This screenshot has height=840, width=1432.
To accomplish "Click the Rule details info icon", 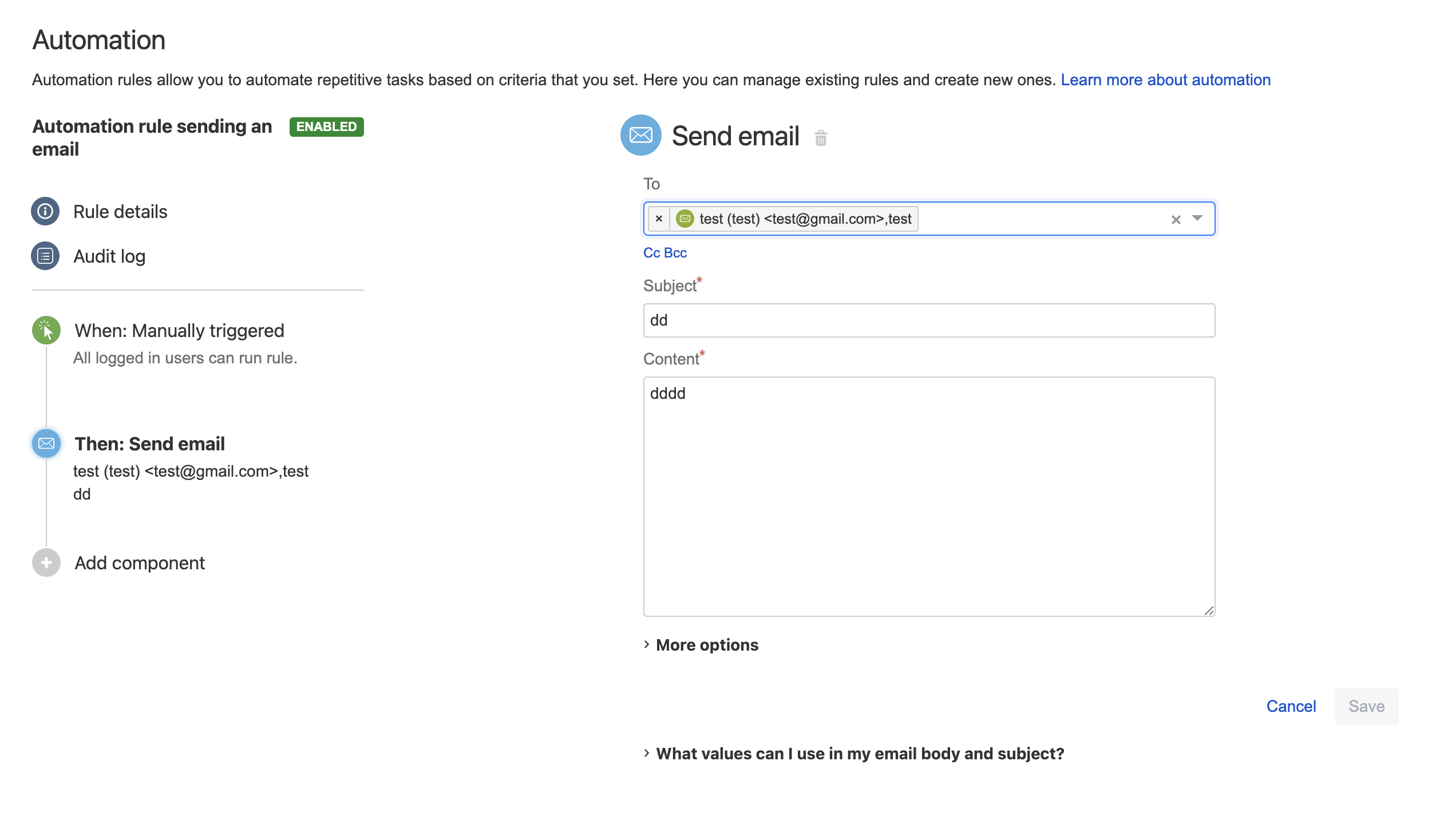I will (45, 212).
